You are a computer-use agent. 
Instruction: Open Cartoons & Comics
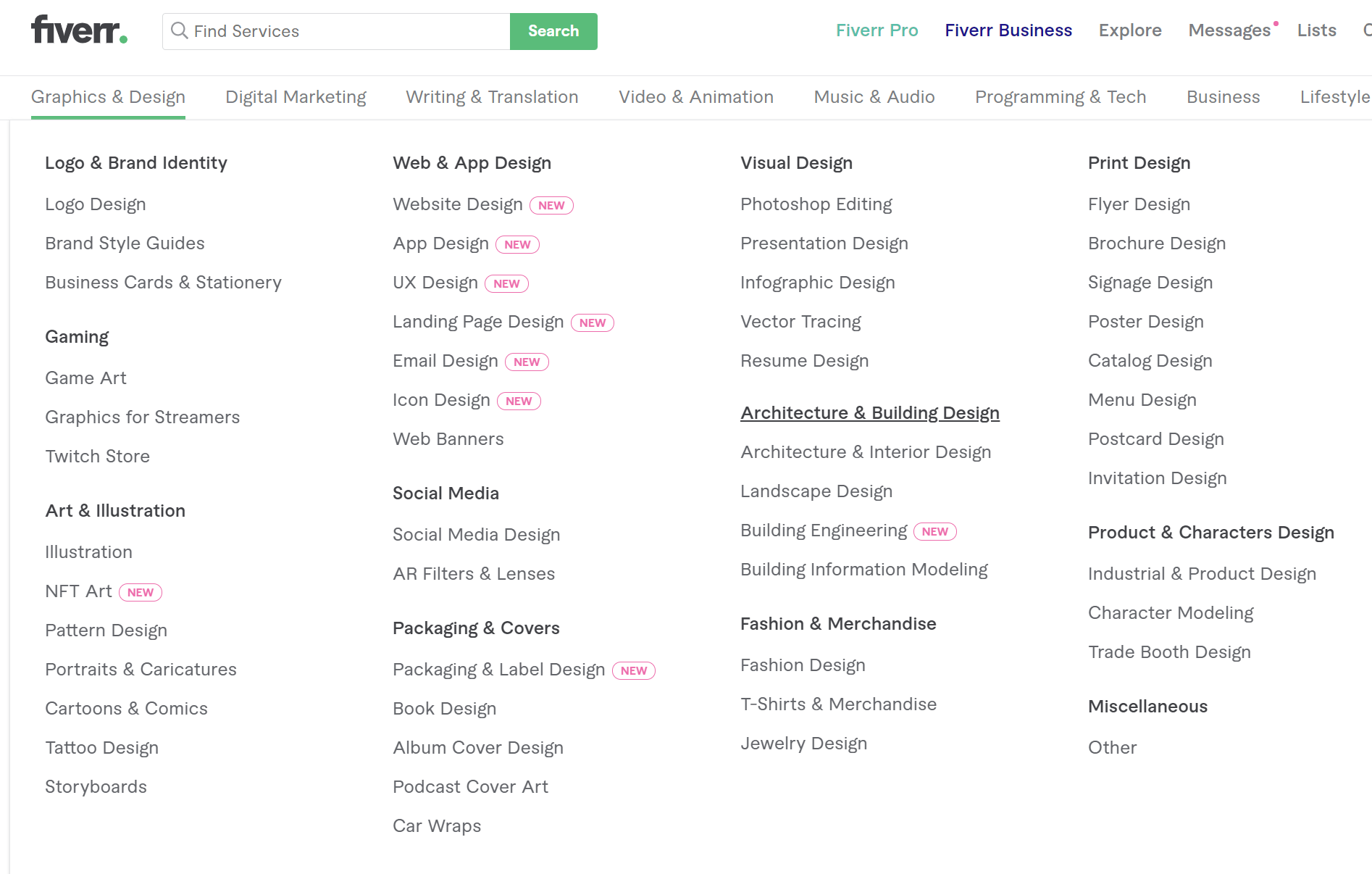click(x=126, y=709)
